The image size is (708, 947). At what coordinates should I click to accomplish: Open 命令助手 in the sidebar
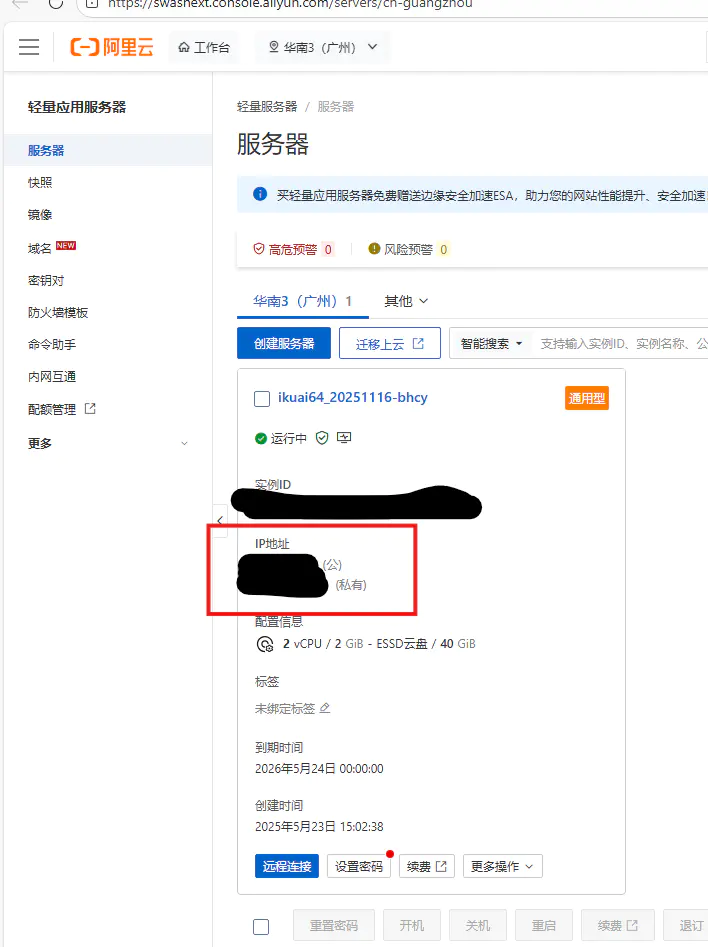[52, 344]
